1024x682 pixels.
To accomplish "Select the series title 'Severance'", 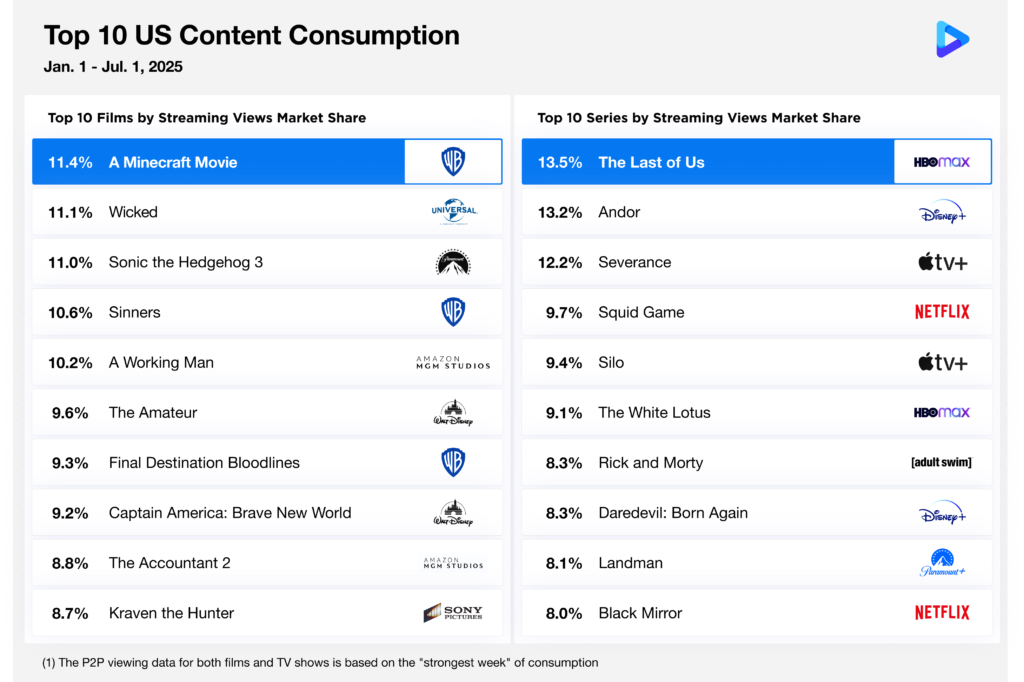I will pyautogui.click(x=635, y=263).
